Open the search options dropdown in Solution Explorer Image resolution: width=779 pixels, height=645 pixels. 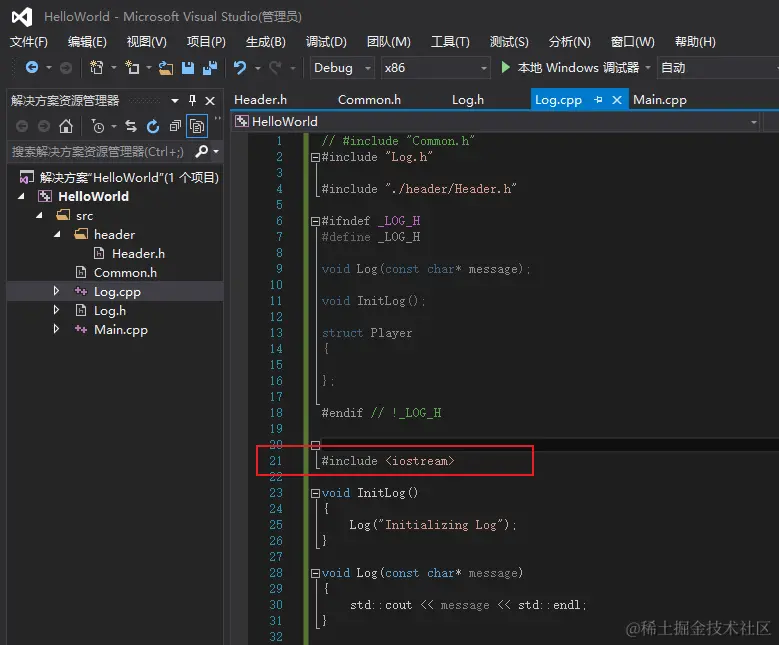[216, 151]
